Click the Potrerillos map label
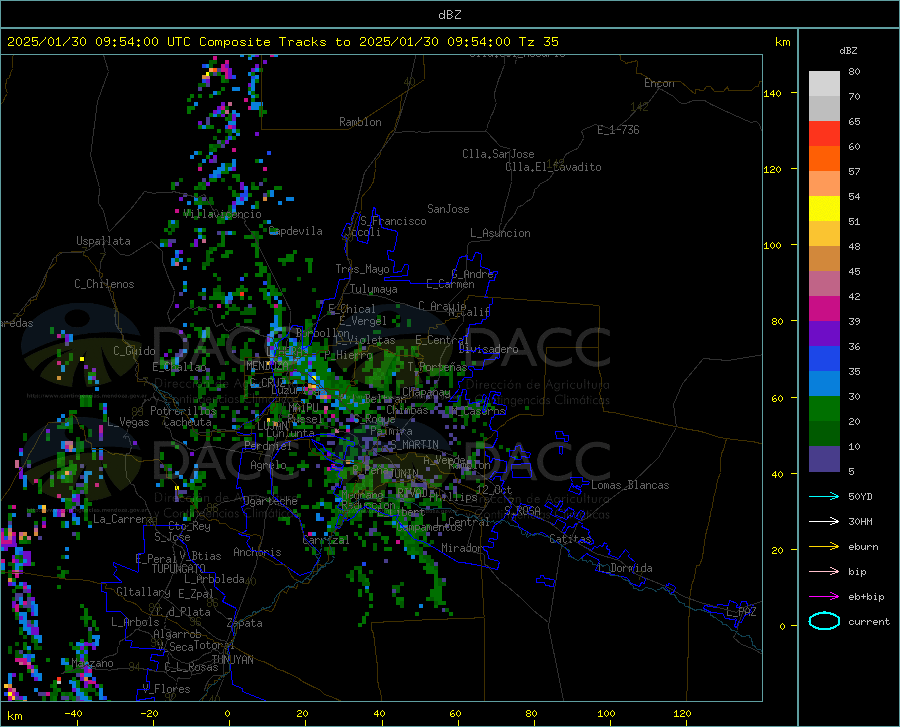 [x=183, y=411]
